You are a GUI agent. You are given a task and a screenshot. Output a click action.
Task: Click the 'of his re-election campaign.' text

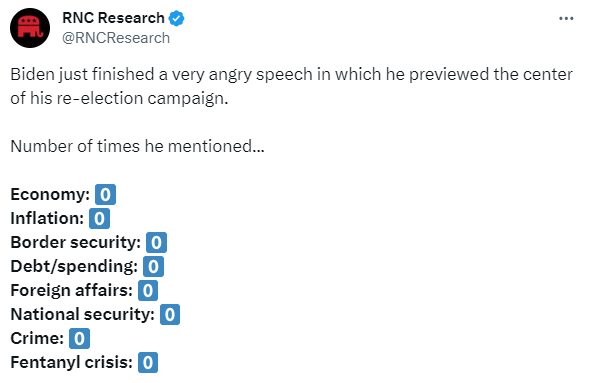point(119,99)
